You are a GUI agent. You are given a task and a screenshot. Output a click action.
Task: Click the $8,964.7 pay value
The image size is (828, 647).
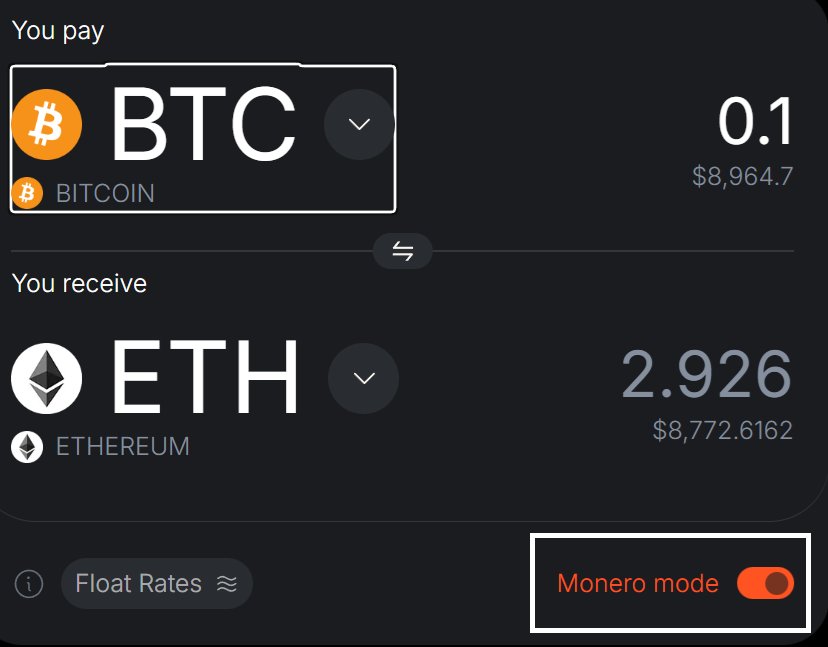(742, 177)
